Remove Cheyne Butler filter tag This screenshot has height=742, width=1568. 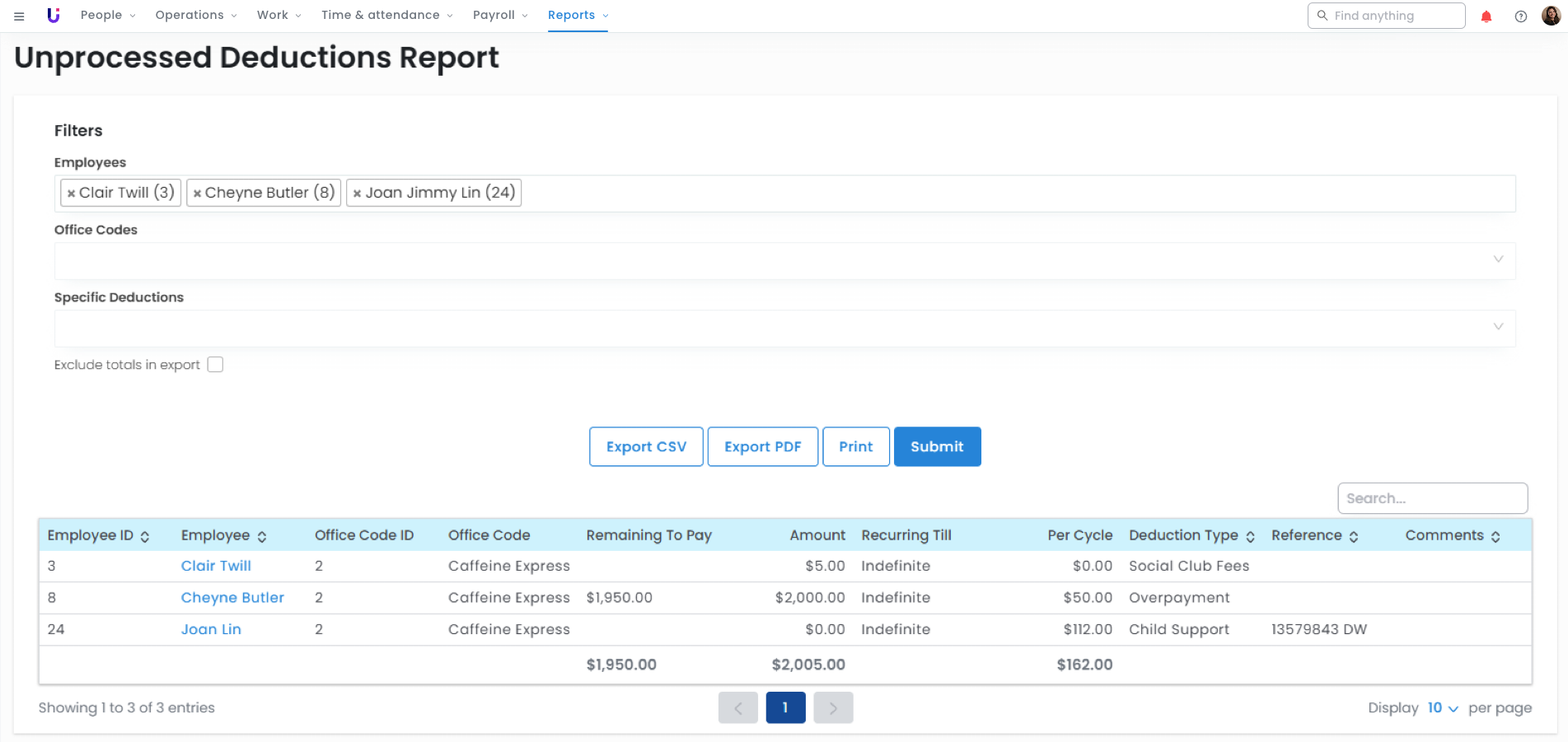point(197,194)
